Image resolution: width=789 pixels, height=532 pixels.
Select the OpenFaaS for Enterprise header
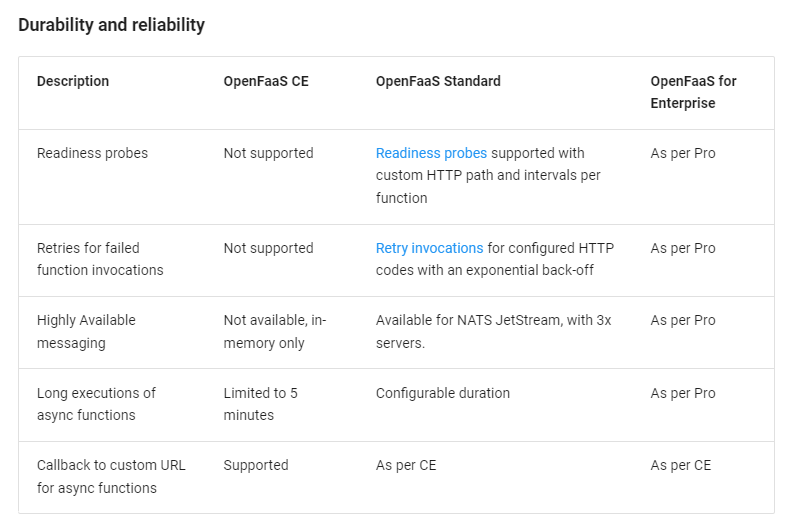pyautogui.click(x=693, y=92)
